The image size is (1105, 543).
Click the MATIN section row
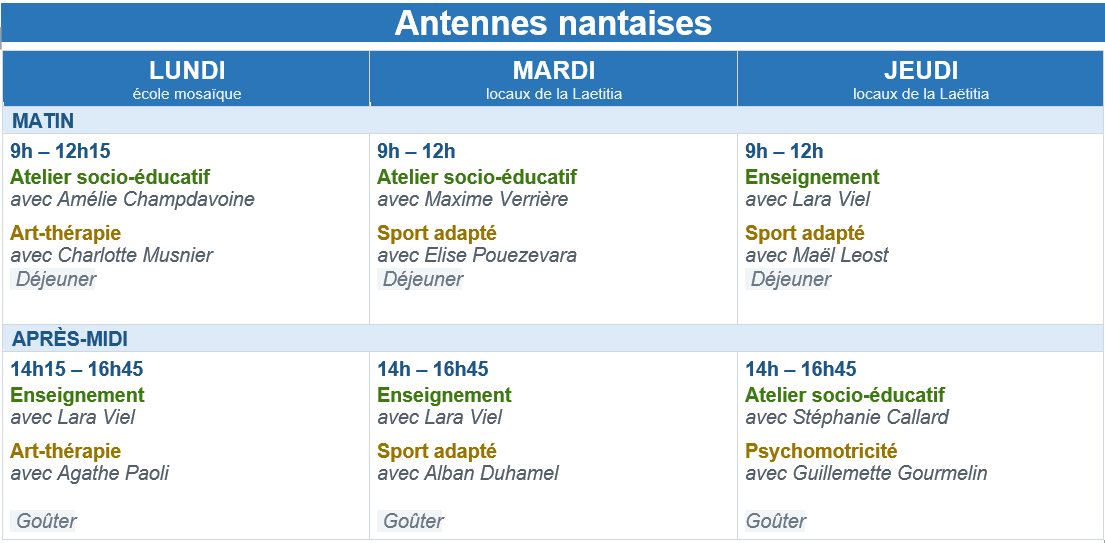click(x=552, y=120)
